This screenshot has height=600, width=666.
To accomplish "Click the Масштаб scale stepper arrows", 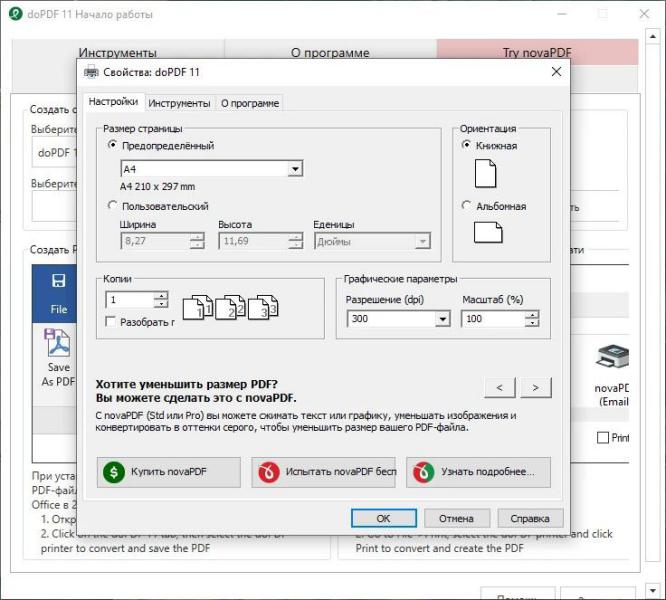I will [532, 318].
